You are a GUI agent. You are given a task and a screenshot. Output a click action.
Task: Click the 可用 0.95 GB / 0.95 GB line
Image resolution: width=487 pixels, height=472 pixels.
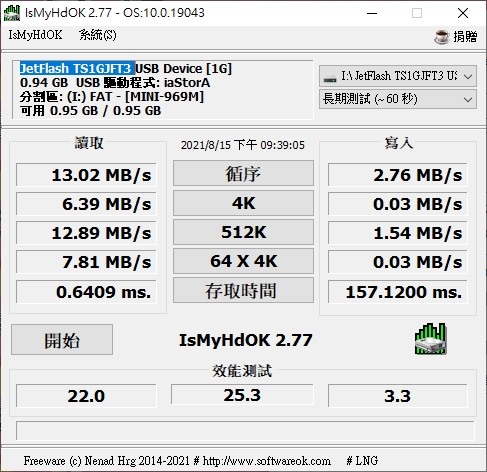(x=90, y=111)
